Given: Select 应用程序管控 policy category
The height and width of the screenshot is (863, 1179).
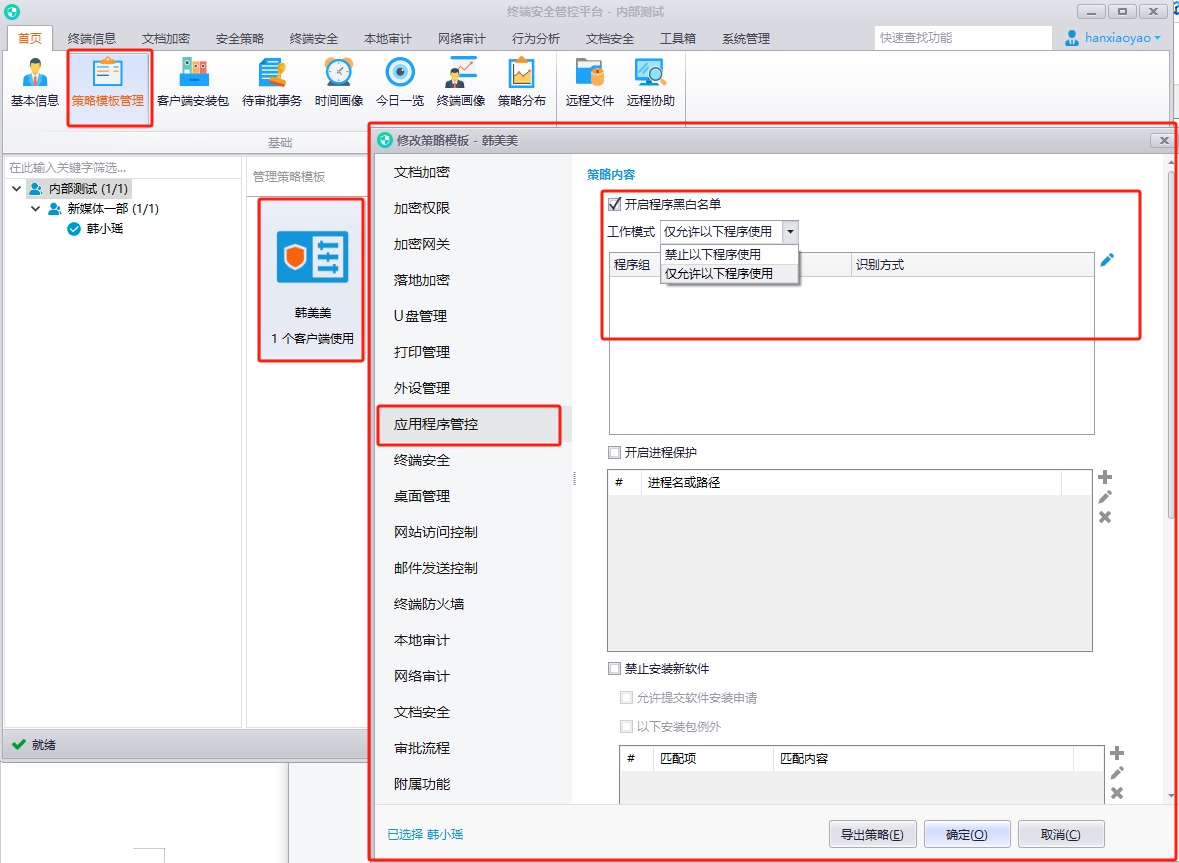Looking at the screenshot, I should [x=474, y=425].
